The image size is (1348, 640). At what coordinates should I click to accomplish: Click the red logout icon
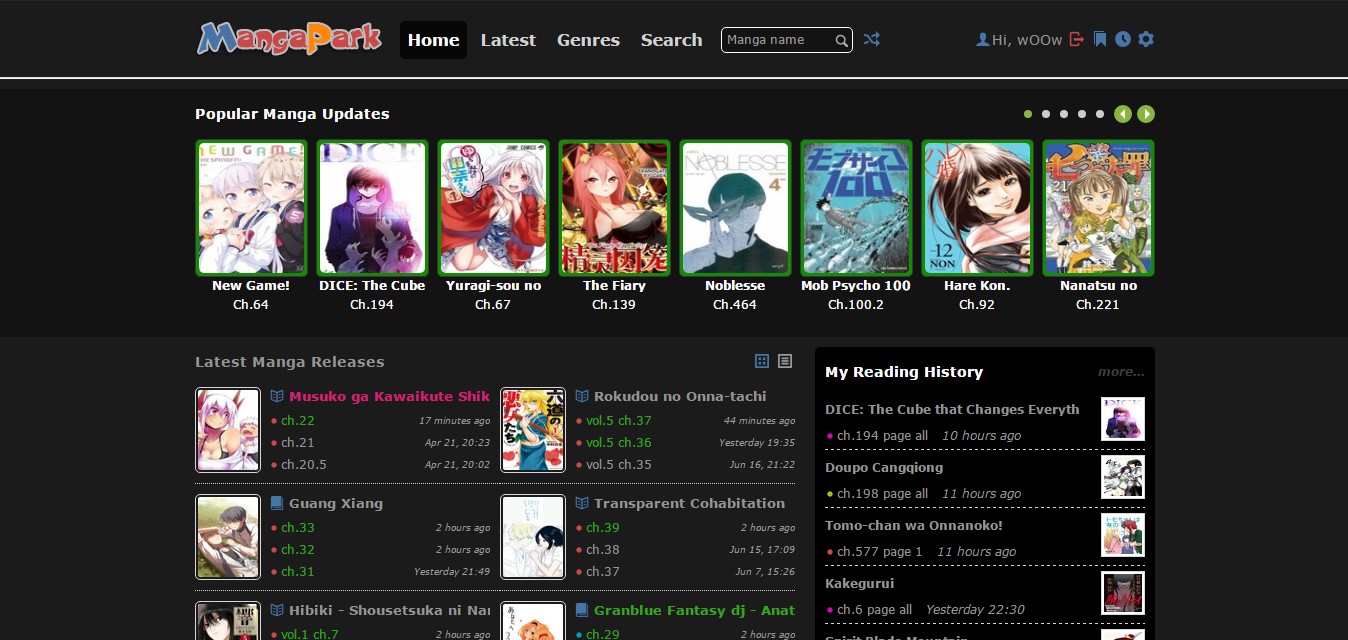click(1077, 39)
